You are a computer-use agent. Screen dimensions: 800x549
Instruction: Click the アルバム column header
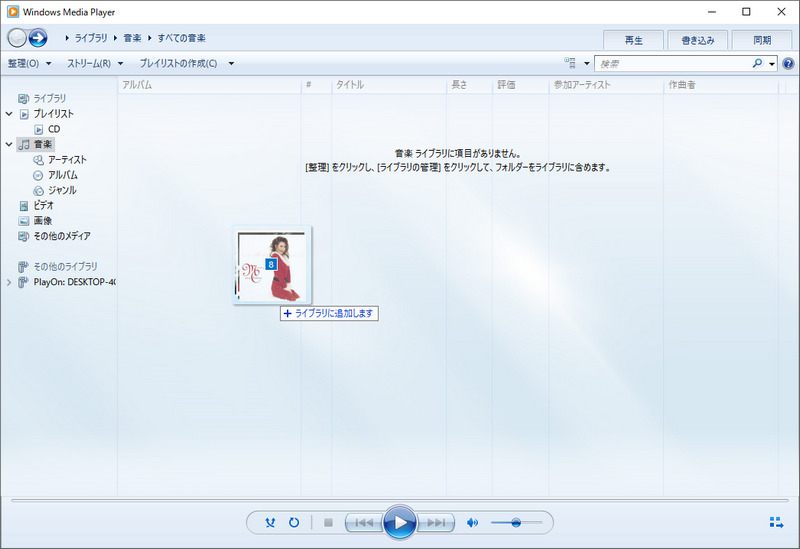tap(209, 85)
